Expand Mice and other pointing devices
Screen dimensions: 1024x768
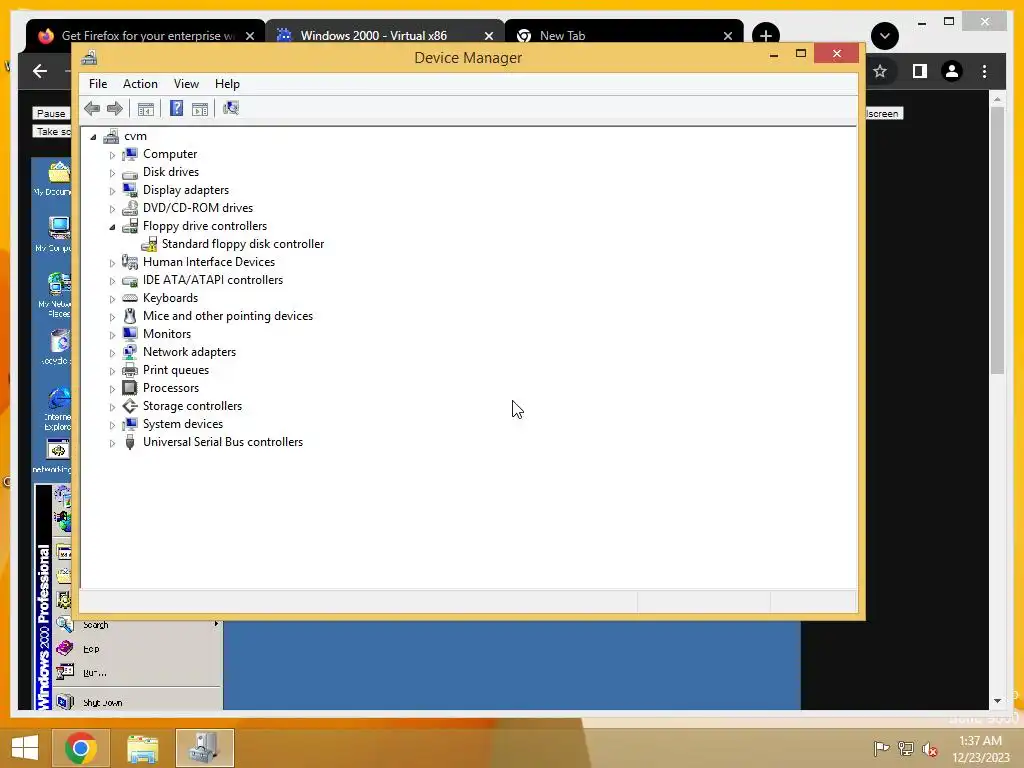[112, 317]
